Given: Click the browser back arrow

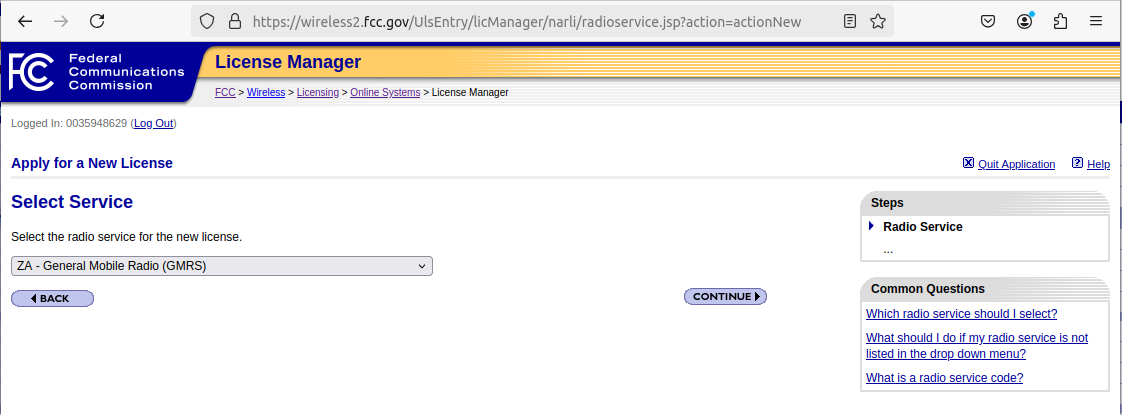Looking at the screenshot, I should tap(25, 21).
